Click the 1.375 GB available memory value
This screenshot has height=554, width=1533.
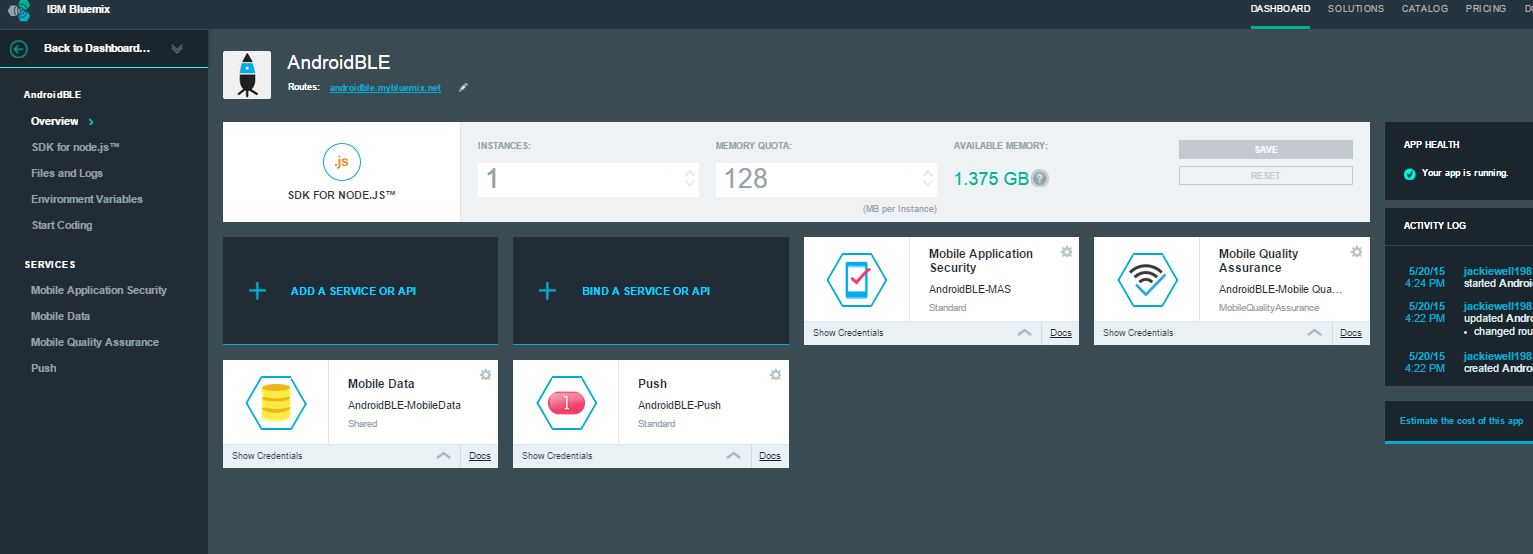click(x=991, y=179)
